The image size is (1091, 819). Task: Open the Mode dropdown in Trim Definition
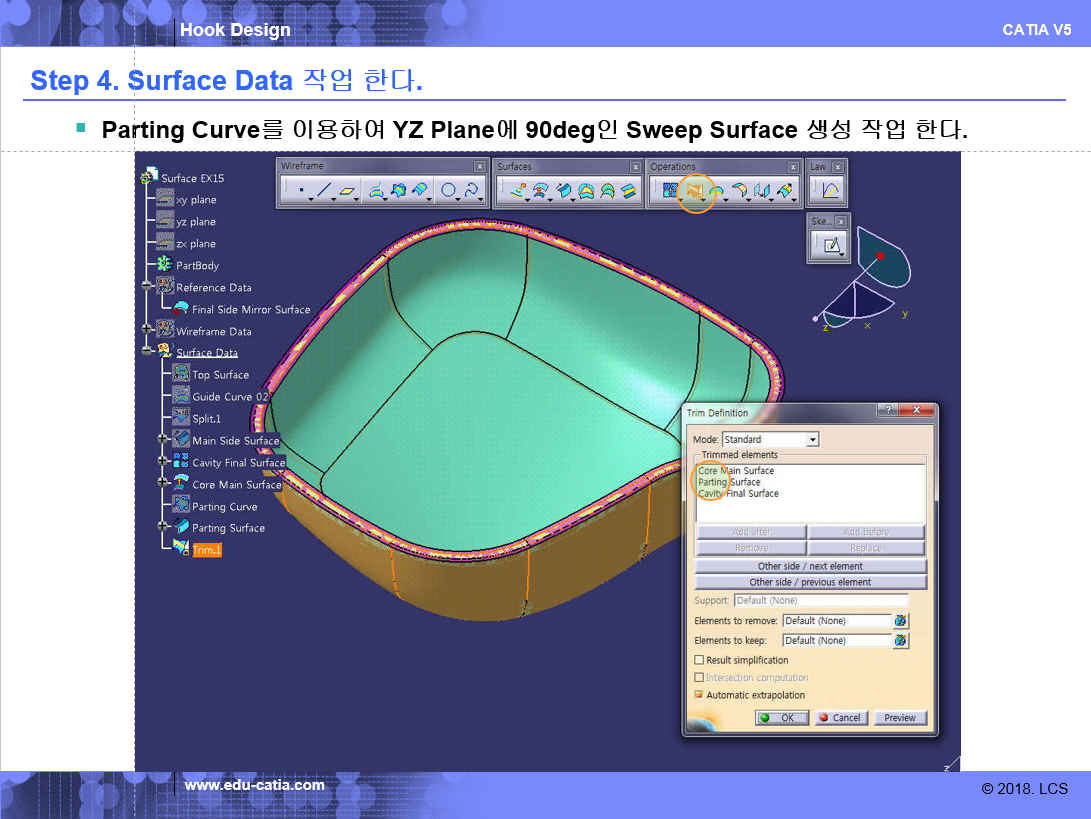coord(812,440)
